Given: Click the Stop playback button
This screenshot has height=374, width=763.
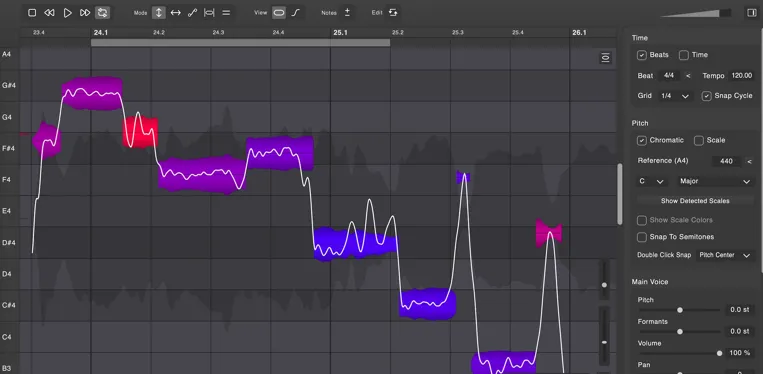Looking at the screenshot, I should [x=32, y=13].
